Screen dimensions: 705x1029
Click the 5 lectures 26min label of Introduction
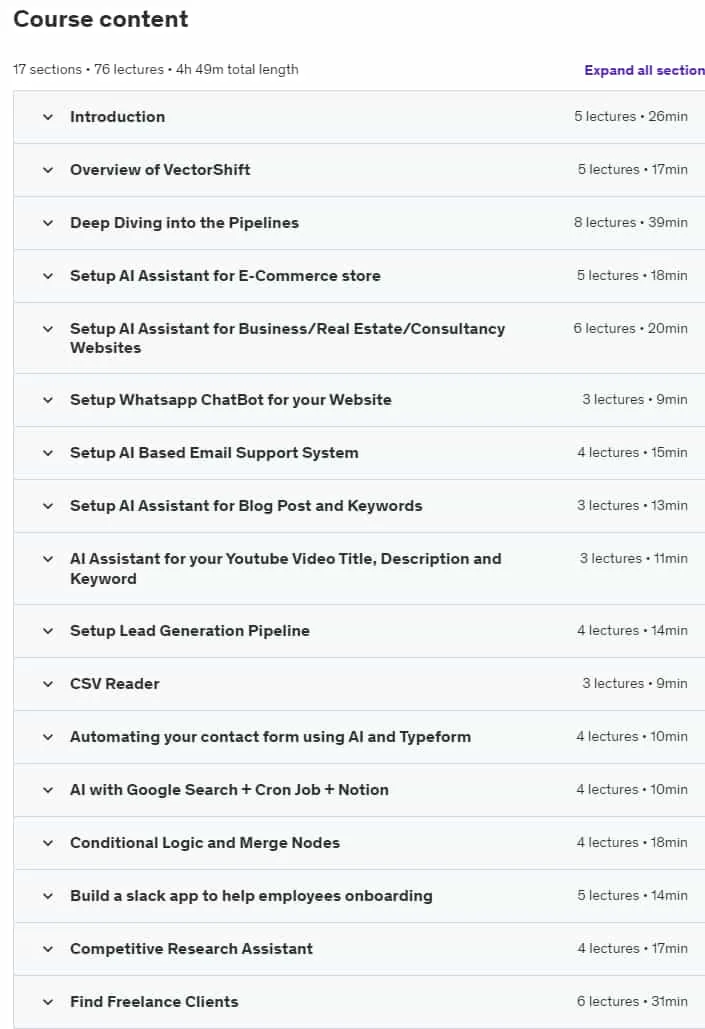(x=631, y=117)
